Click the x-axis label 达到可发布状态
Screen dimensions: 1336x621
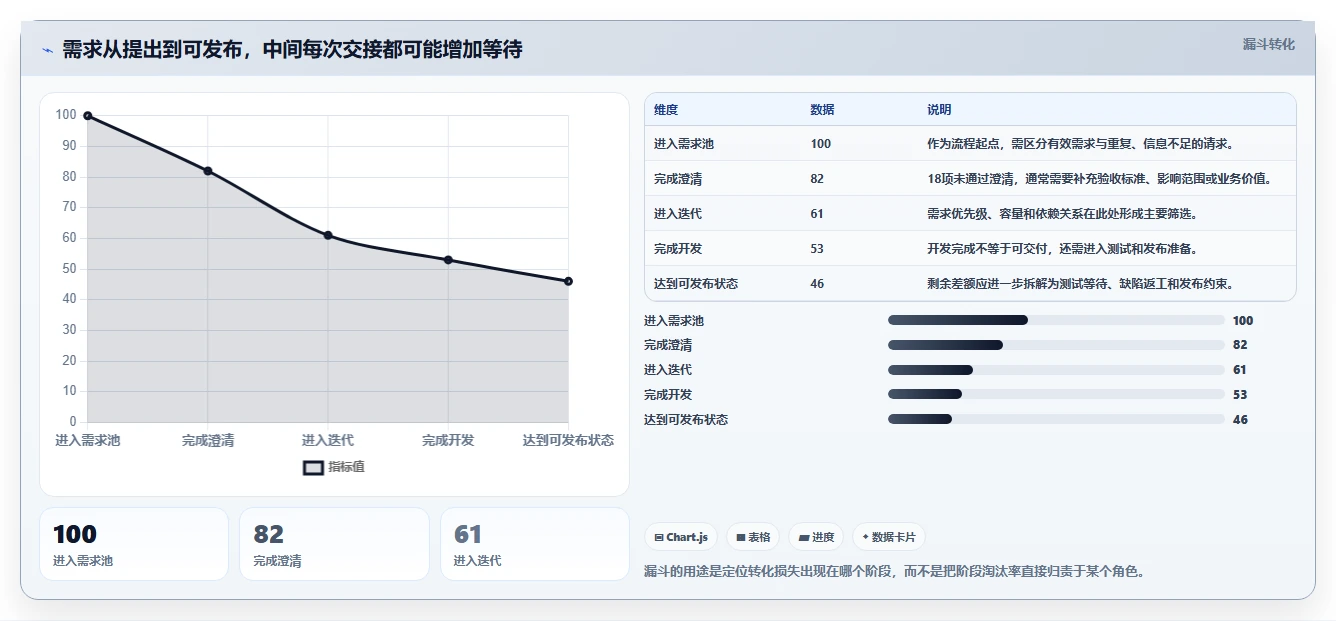click(568, 440)
